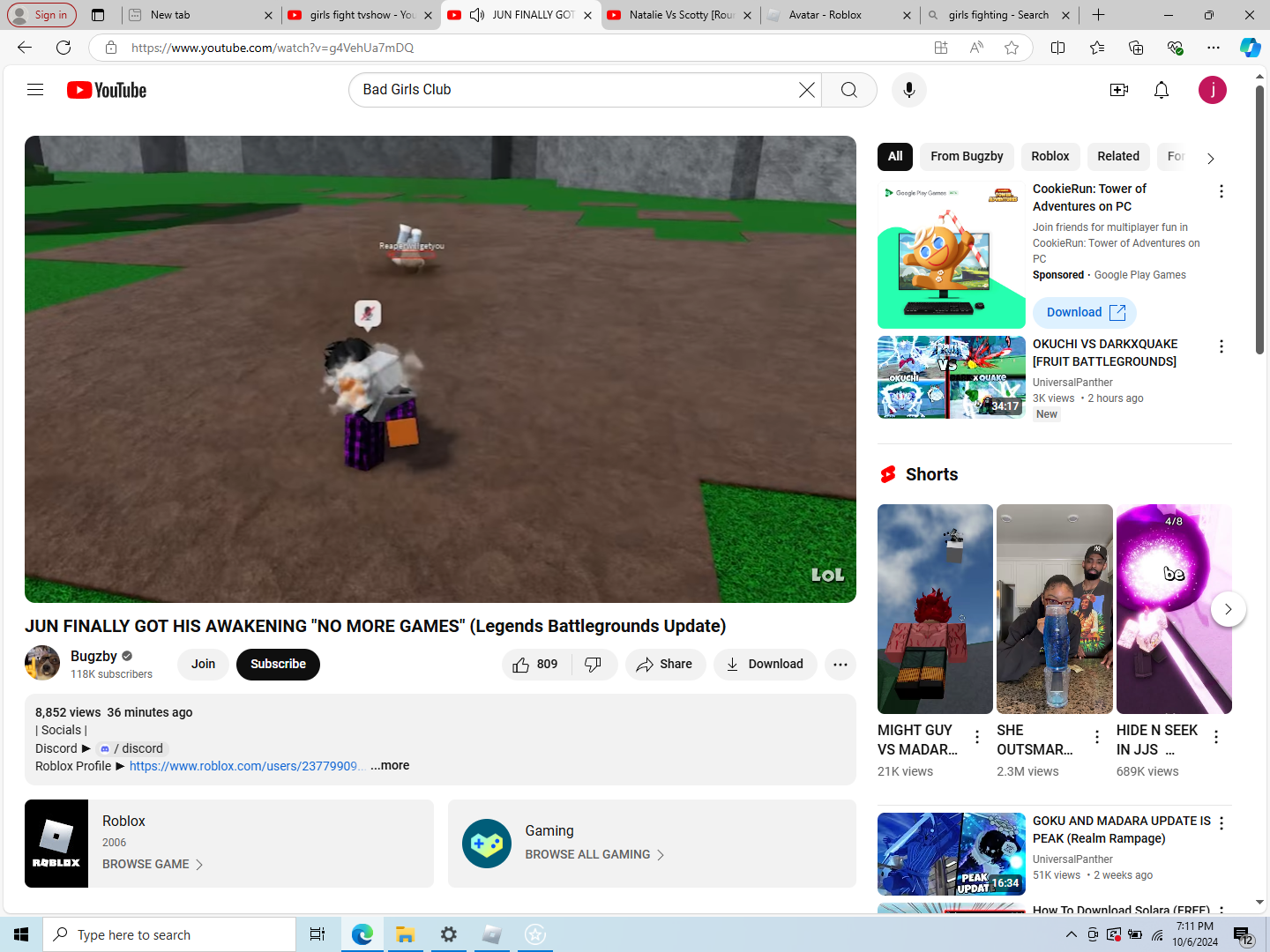Select the Related filter chip
The width and height of the screenshot is (1270, 952).
click(1118, 157)
